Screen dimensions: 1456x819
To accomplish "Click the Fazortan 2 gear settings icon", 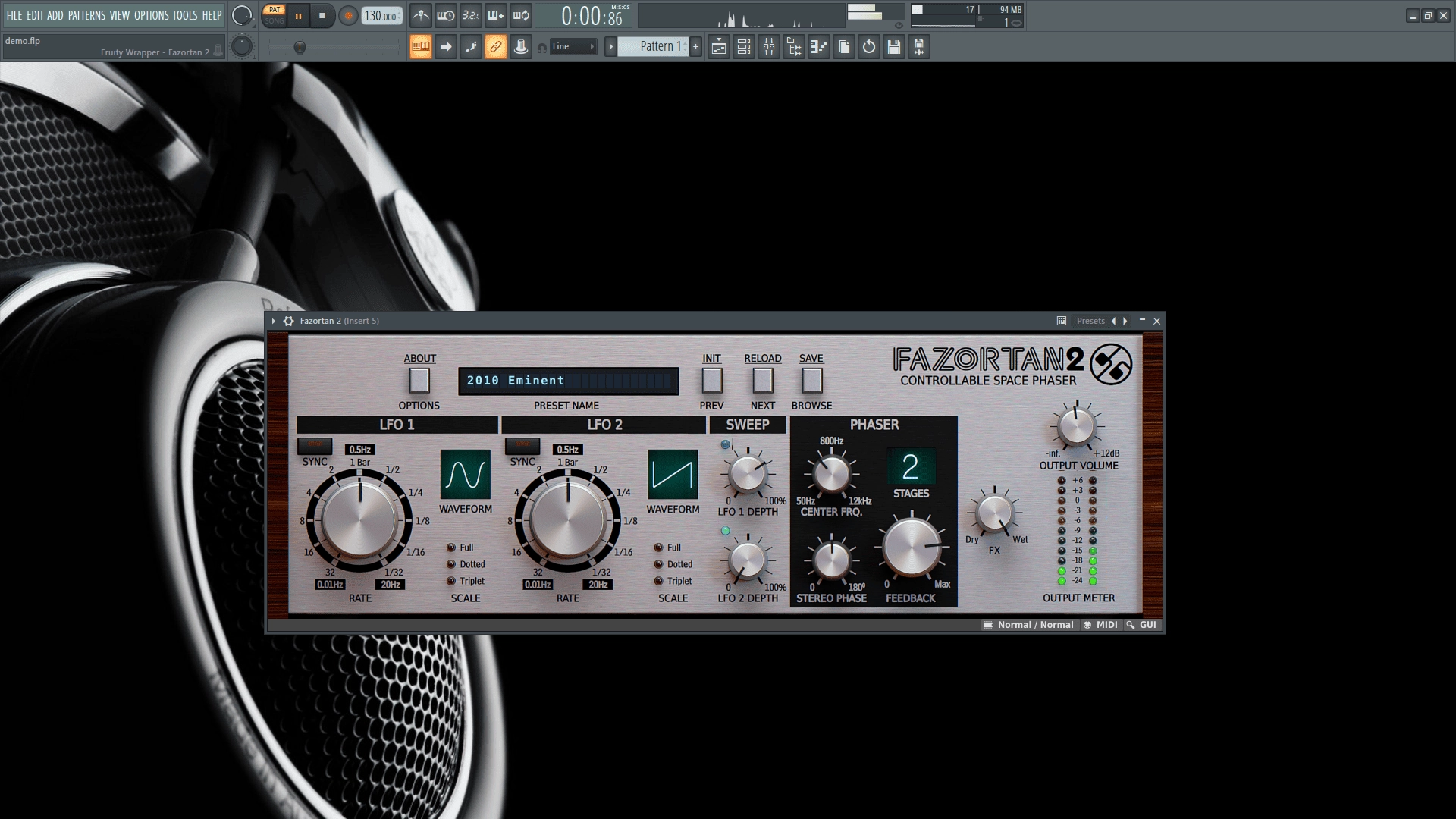I will click(289, 321).
